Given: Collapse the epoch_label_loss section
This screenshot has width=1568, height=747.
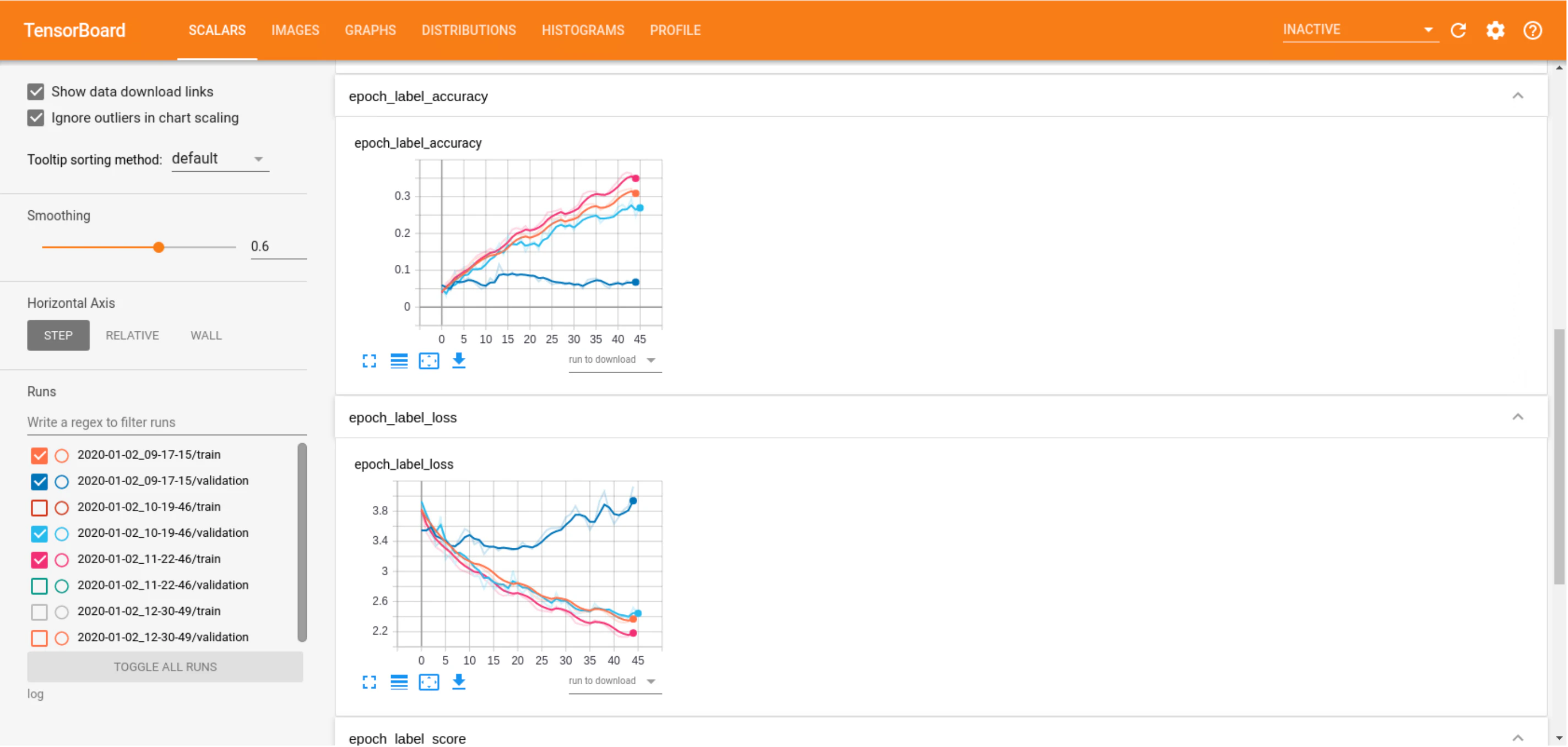Looking at the screenshot, I should point(1517,418).
